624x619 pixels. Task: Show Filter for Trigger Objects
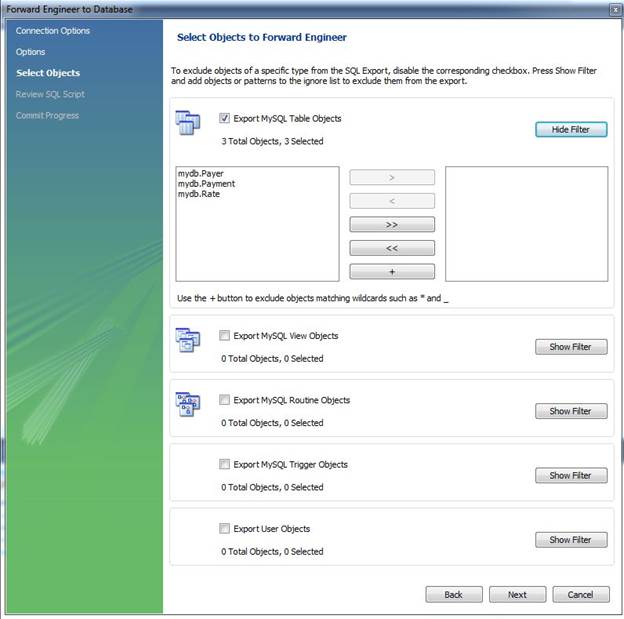(571, 476)
